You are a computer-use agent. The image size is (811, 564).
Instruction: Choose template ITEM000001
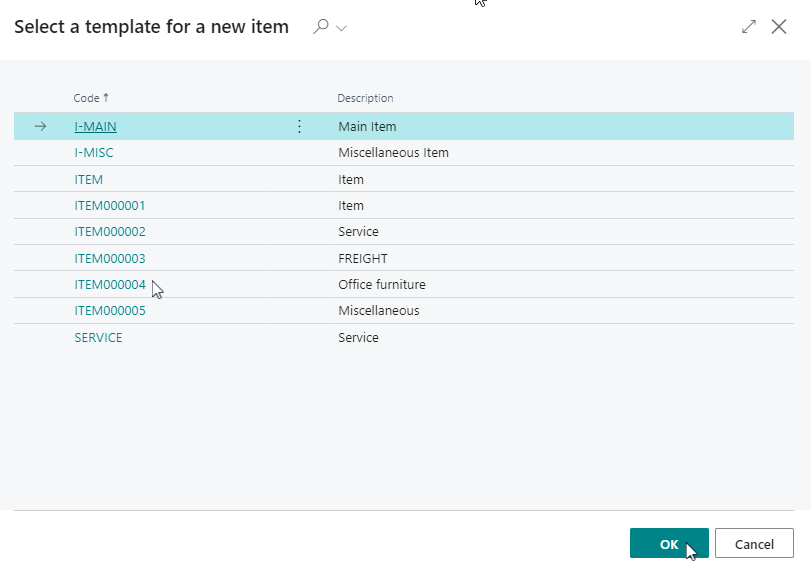click(110, 205)
